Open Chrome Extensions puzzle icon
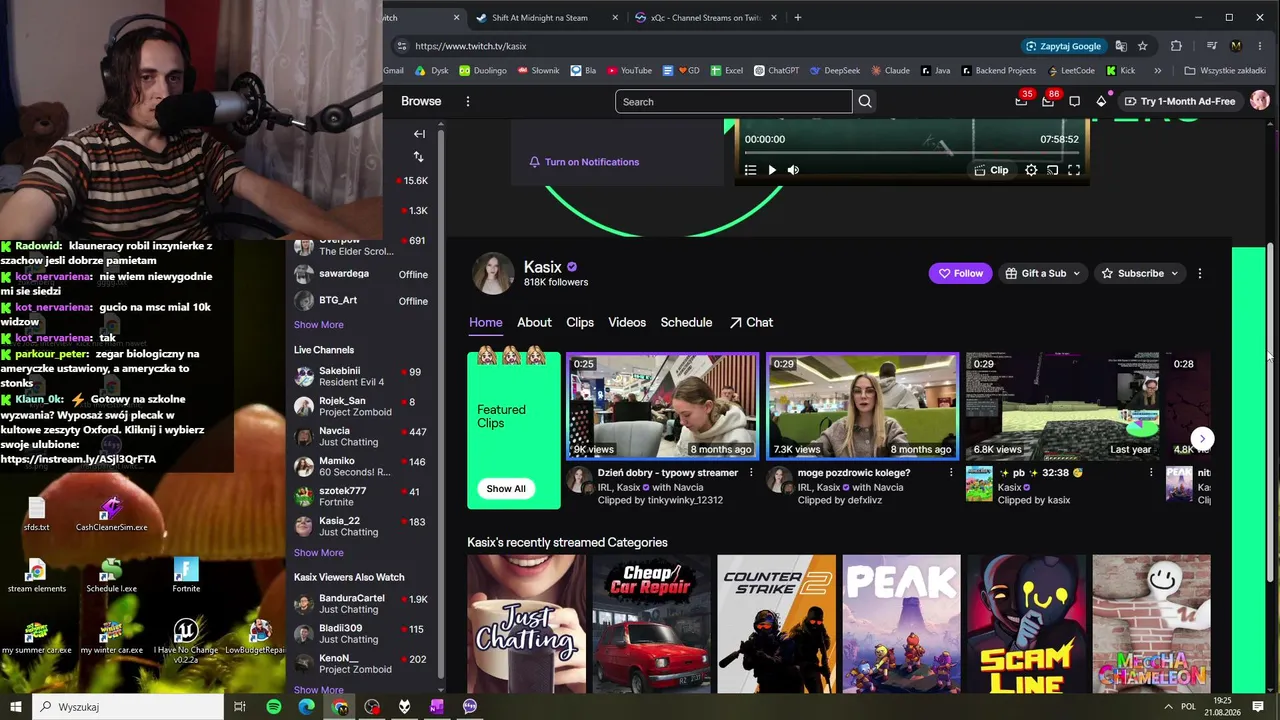Screen dimensions: 1280x720 pos(1176,46)
